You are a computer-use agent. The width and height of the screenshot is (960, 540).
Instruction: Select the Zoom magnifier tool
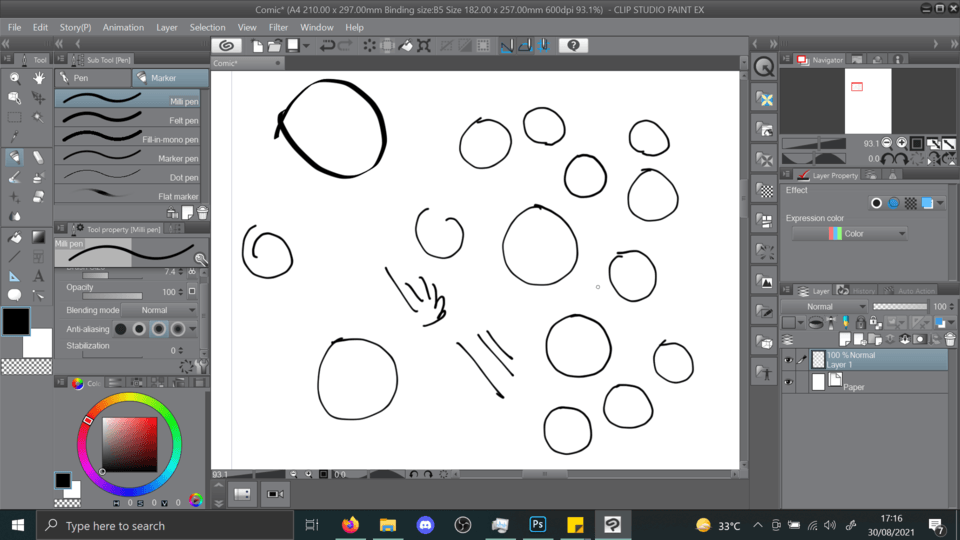15,78
